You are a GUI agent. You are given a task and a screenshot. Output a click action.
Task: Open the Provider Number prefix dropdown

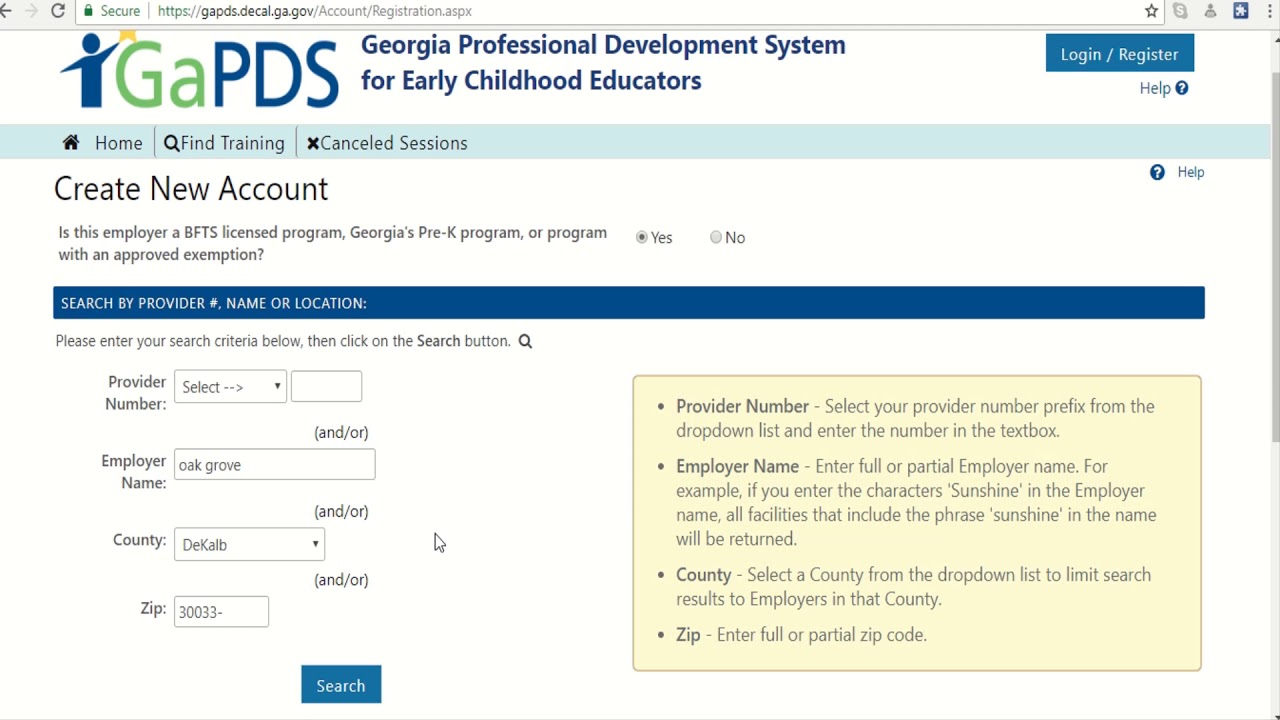coord(231,387)
